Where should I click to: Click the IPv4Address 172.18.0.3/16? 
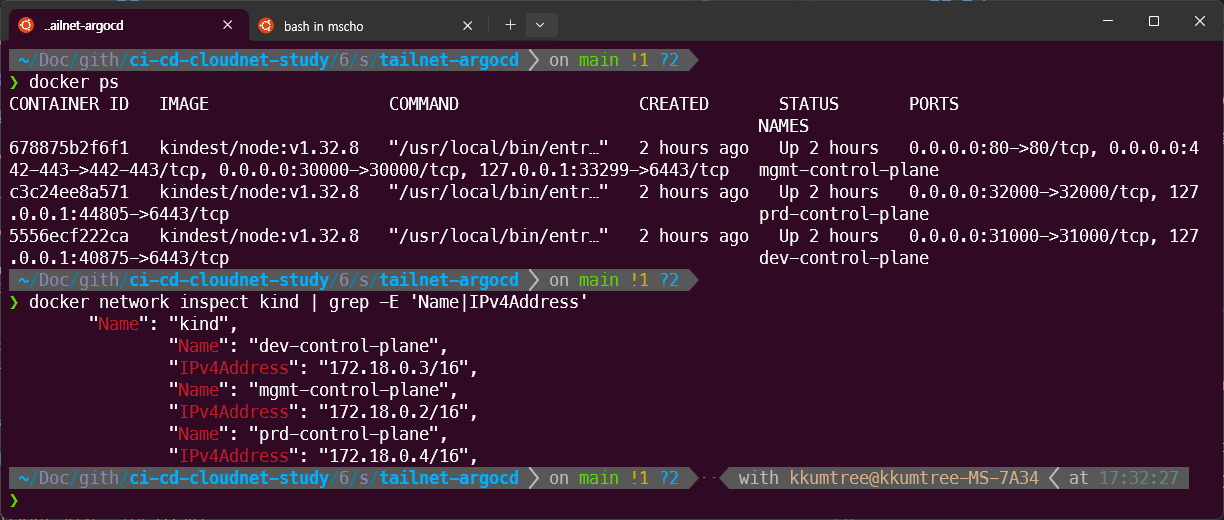point(399,368)
